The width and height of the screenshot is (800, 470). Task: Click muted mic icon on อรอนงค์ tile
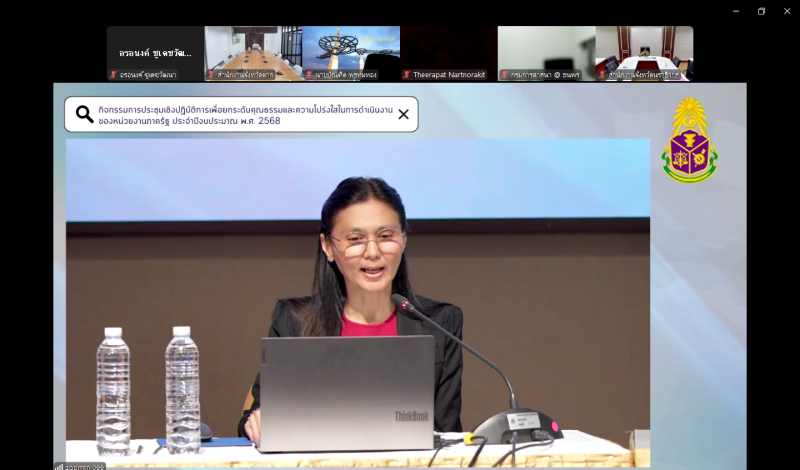tap(113, 75)
